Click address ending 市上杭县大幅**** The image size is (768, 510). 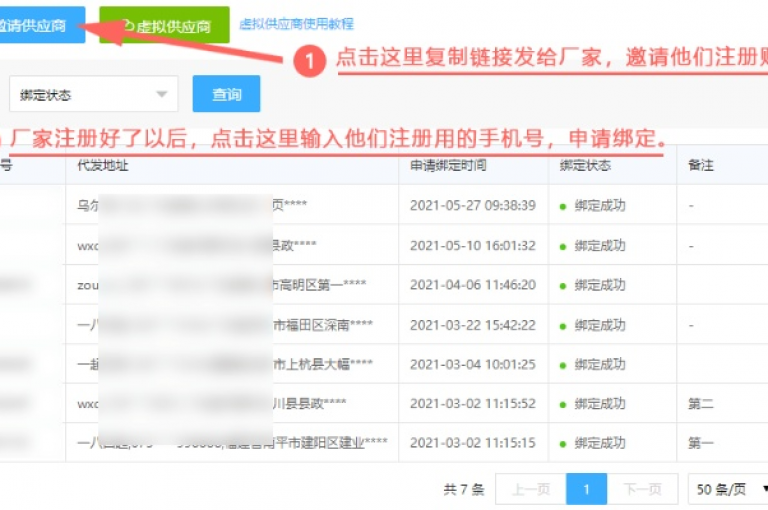pyautogui.click(x=323, y=364)
